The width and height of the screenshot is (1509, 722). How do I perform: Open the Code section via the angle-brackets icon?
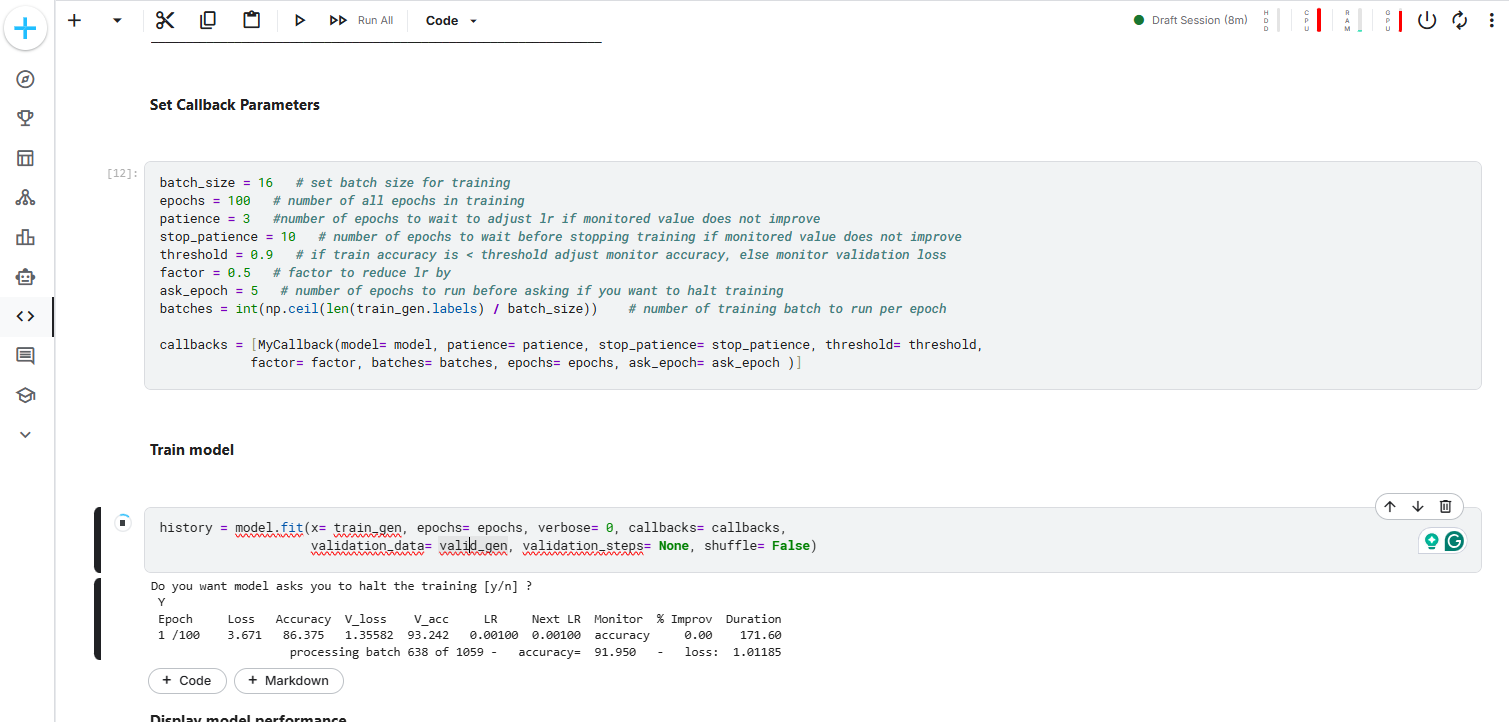click(25, 316)
